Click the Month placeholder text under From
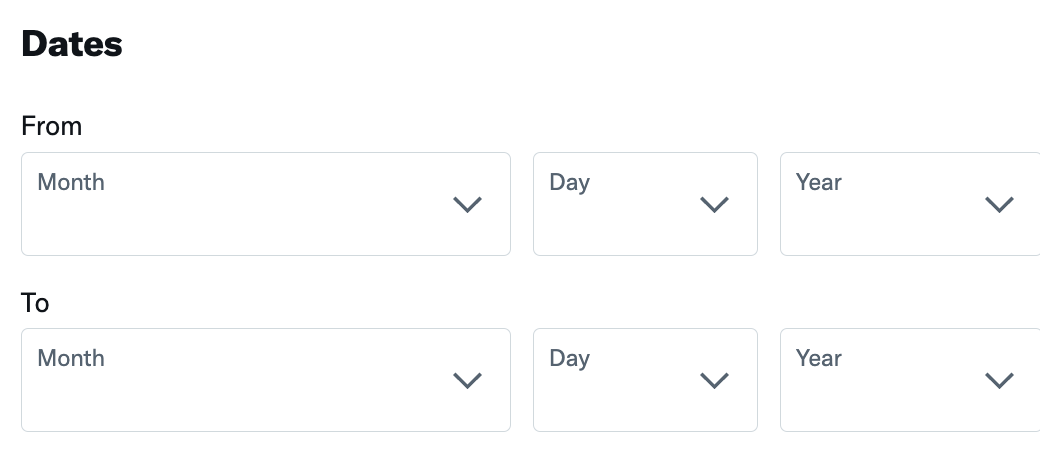1040x474 pixels. pos(71,182)
